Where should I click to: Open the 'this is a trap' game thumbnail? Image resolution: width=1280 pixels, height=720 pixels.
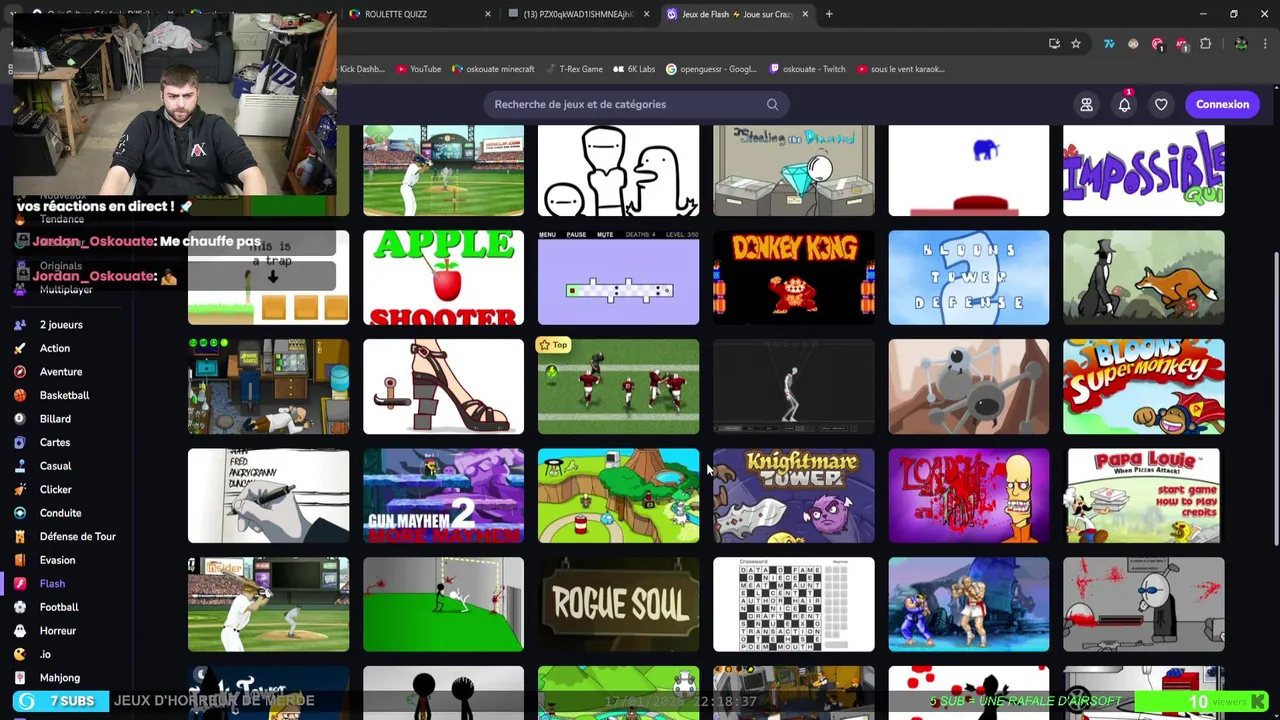[x=268, y=277]
